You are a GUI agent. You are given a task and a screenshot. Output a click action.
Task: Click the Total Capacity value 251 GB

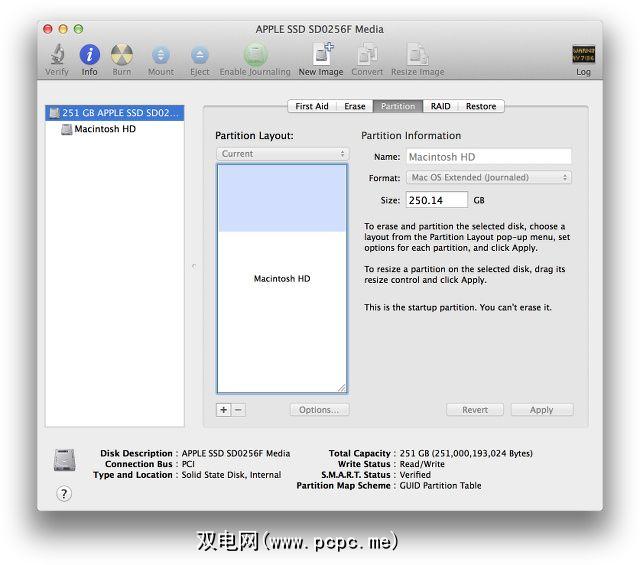tap(466, 453)
